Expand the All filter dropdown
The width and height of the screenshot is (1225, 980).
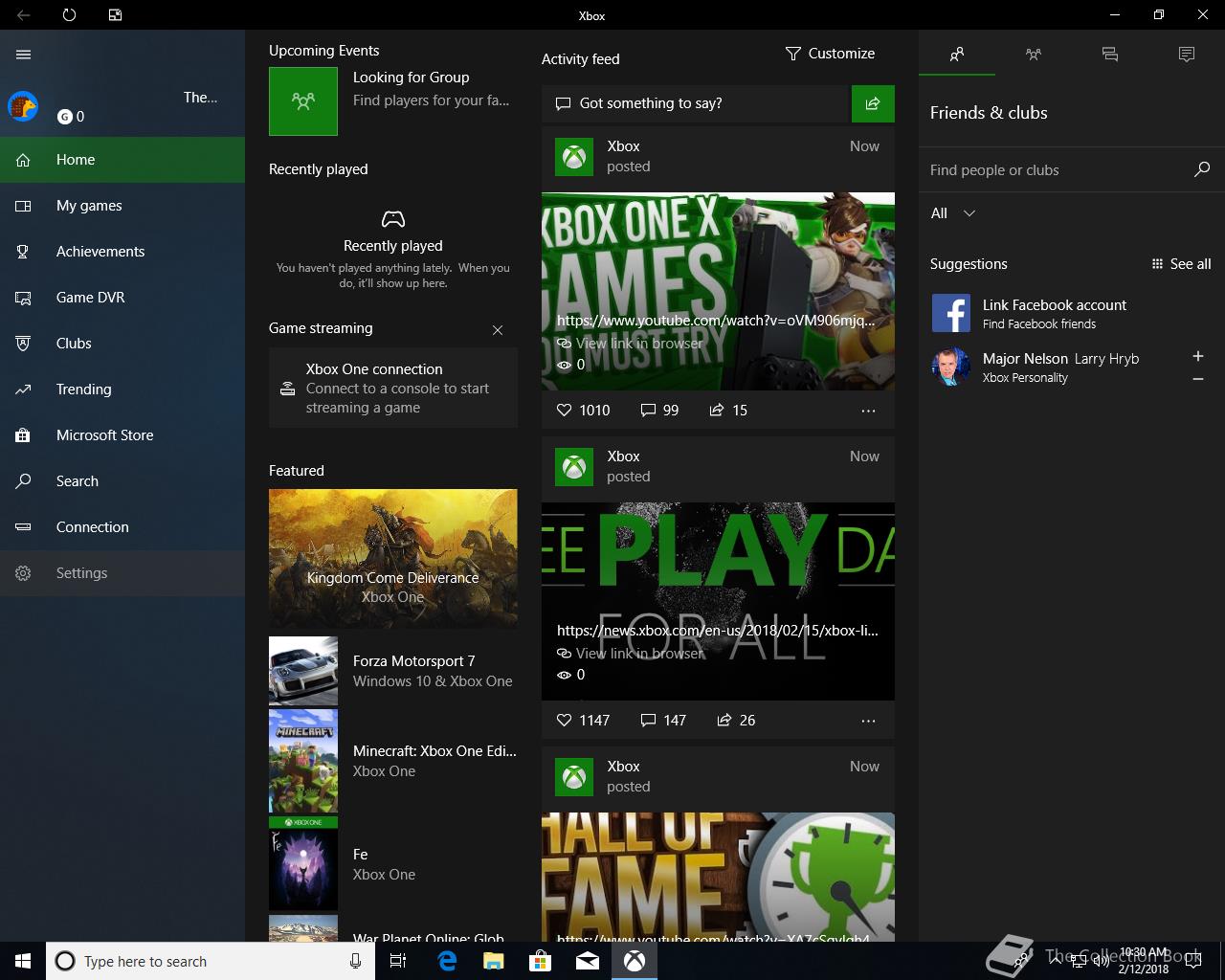click(x=953, y=213)
